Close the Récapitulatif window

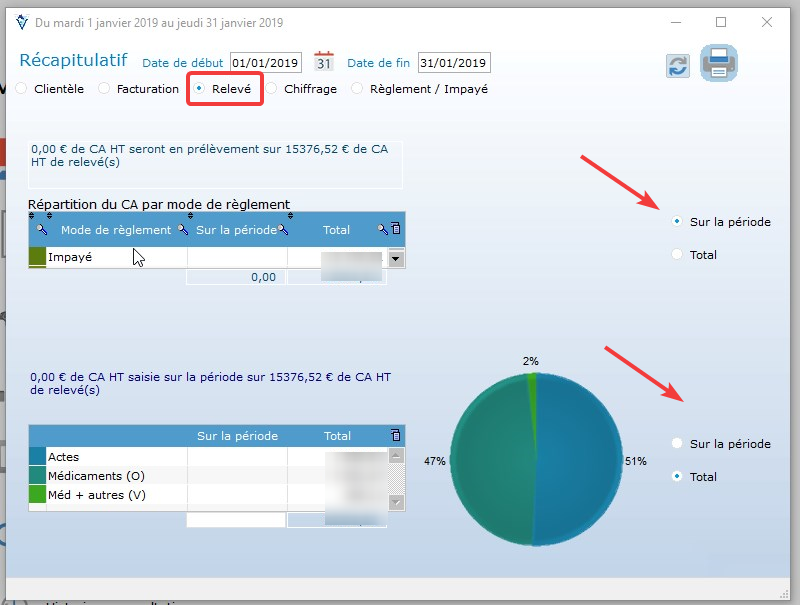tap(766, 22)
